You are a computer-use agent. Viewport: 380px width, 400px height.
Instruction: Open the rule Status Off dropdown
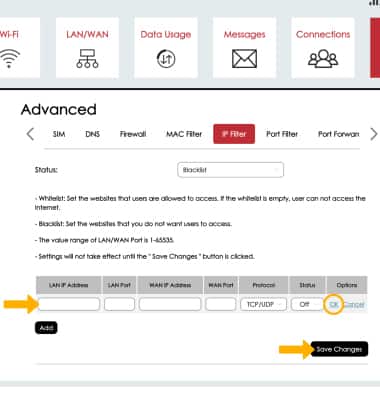[307, 304]
